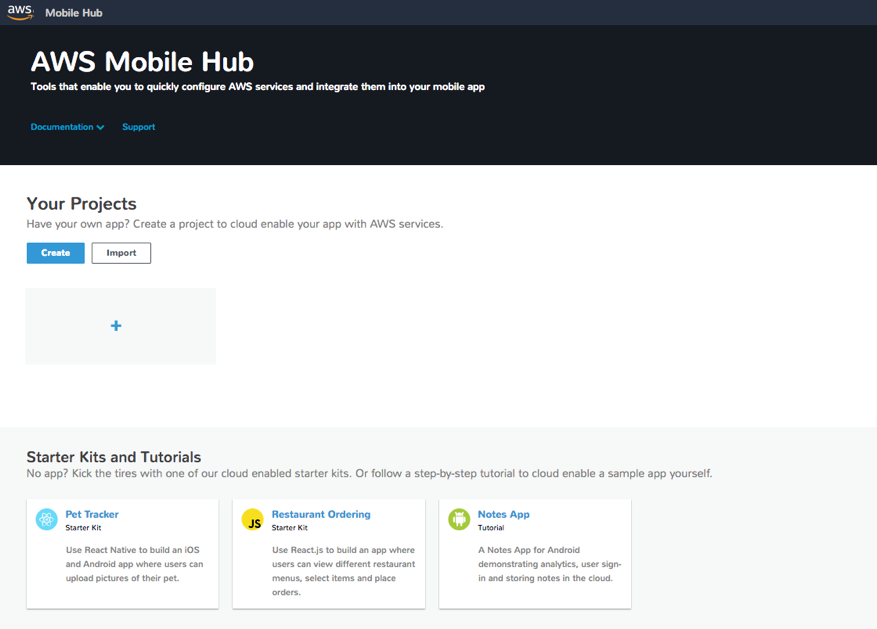Click the plus icon to add project
This screenshot has height=629, width=877.
tap(116, 326)
